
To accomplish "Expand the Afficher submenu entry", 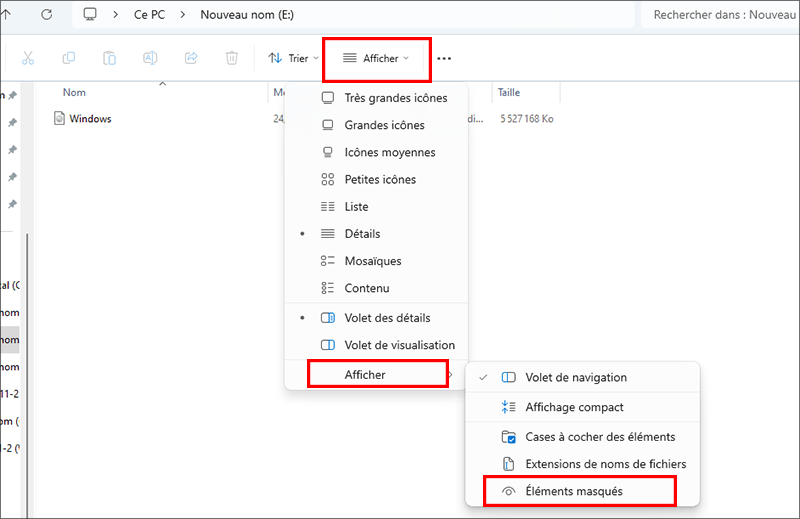I will (x=376, y=374).
